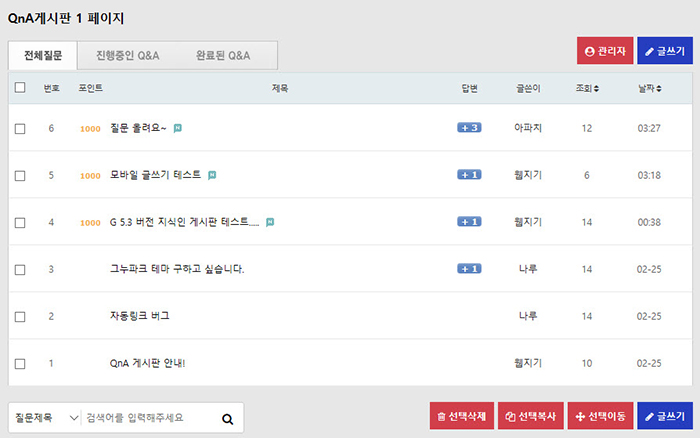Click author '나루' on post 3 row
700x438 pixels.
(528, 269)
